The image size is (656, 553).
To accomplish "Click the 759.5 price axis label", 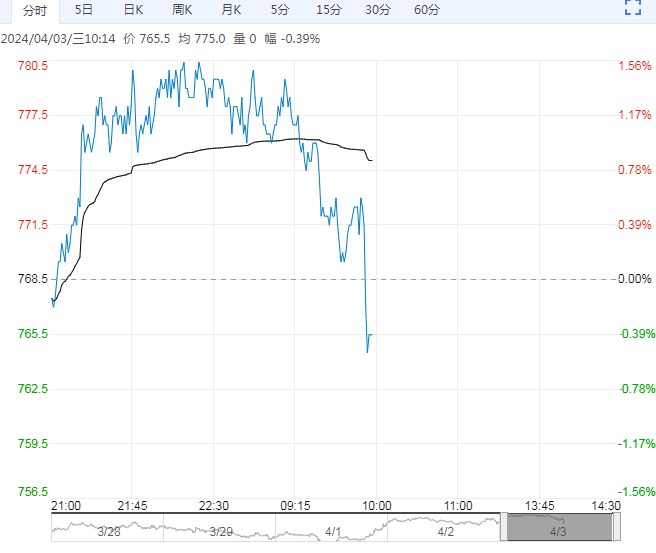I will click(x=33, y=443).
